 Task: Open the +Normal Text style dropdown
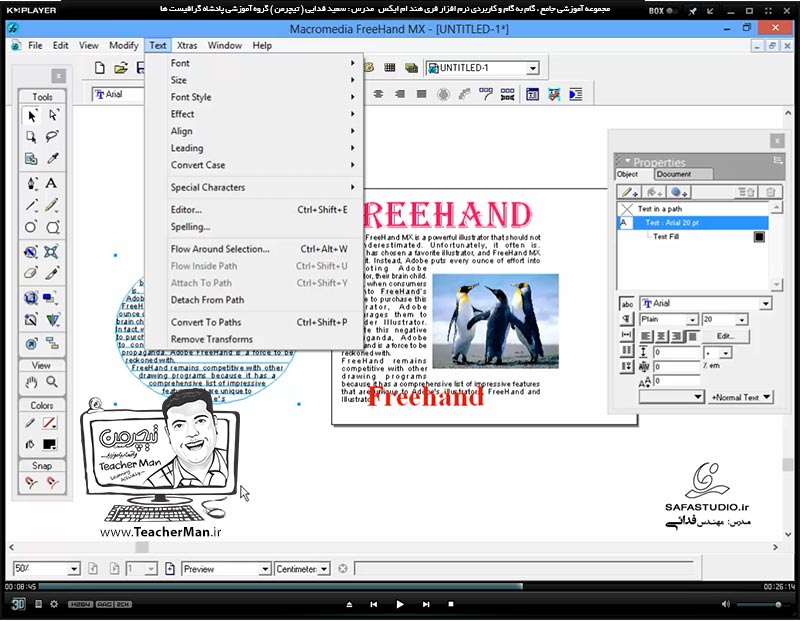[x=740, y=397]
